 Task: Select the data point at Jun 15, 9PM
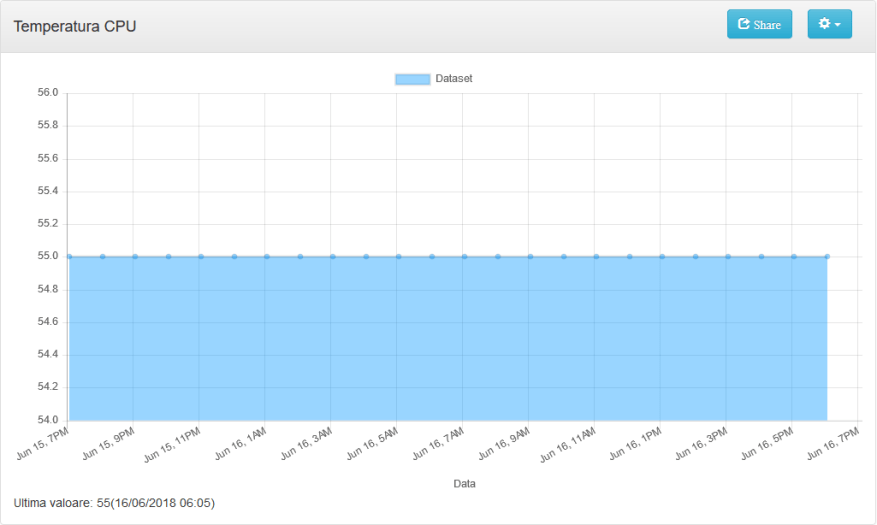135,257
